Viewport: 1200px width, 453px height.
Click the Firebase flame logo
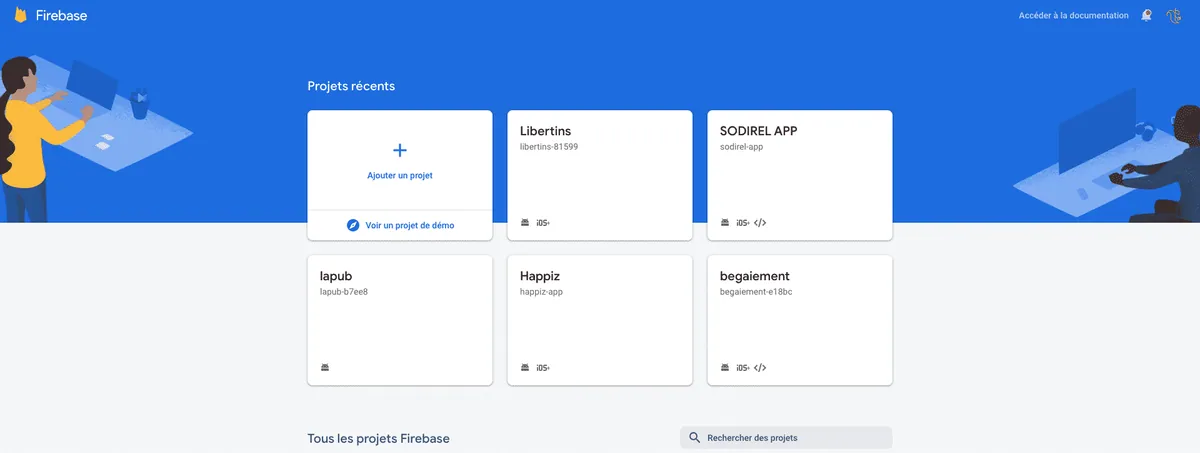pyautogui.click(x=20, y=15)
